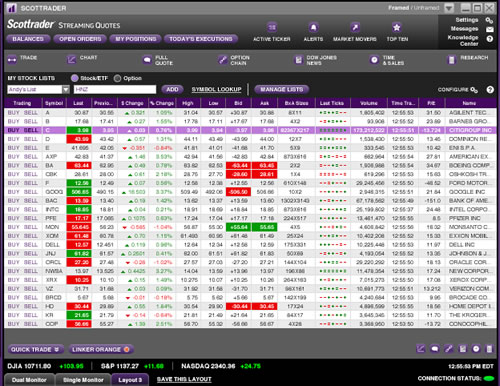Click the PFIZER INC name cell
Screen dimensions: 500x386
pos(469,218)
